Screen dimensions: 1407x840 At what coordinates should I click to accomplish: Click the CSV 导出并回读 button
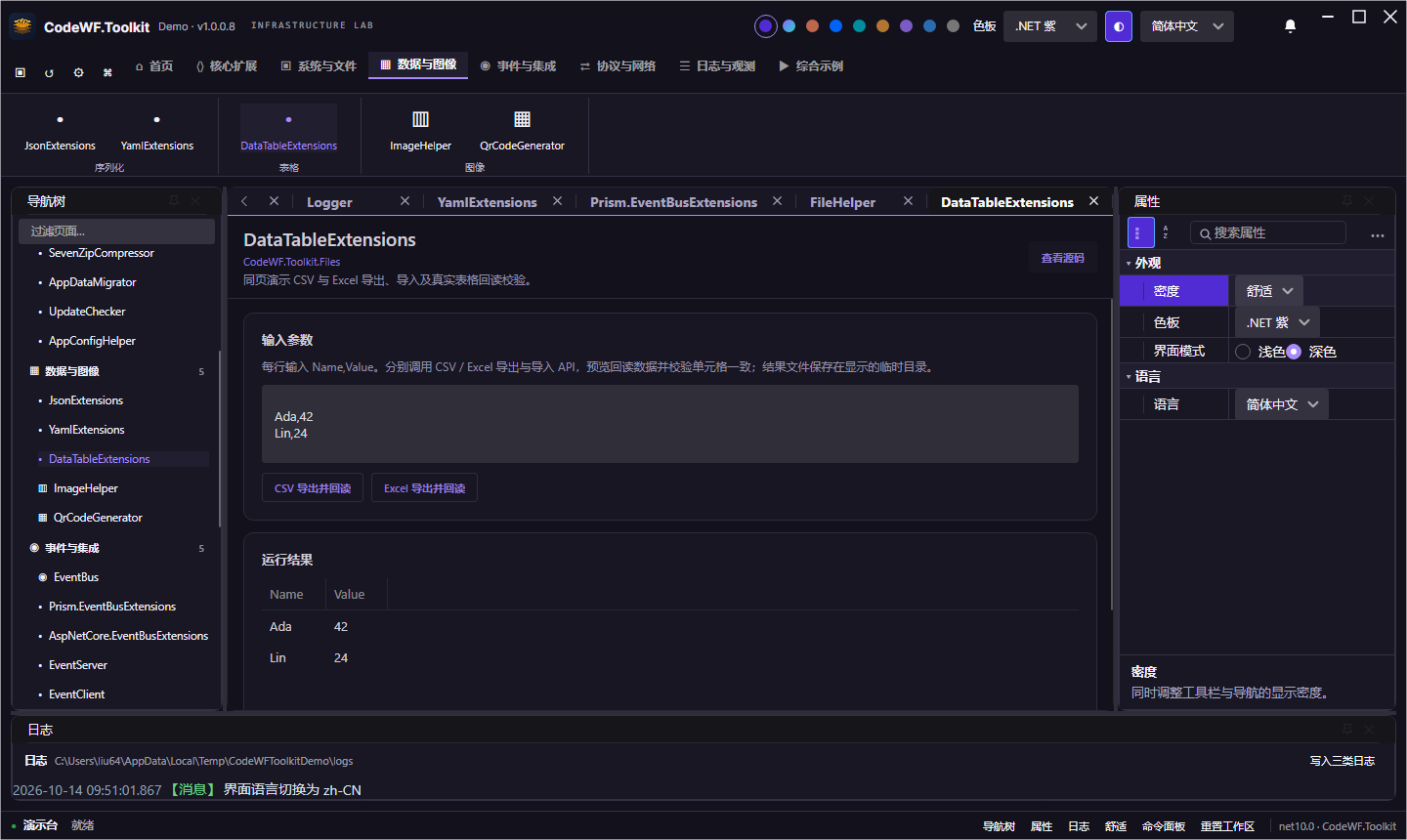313,488
